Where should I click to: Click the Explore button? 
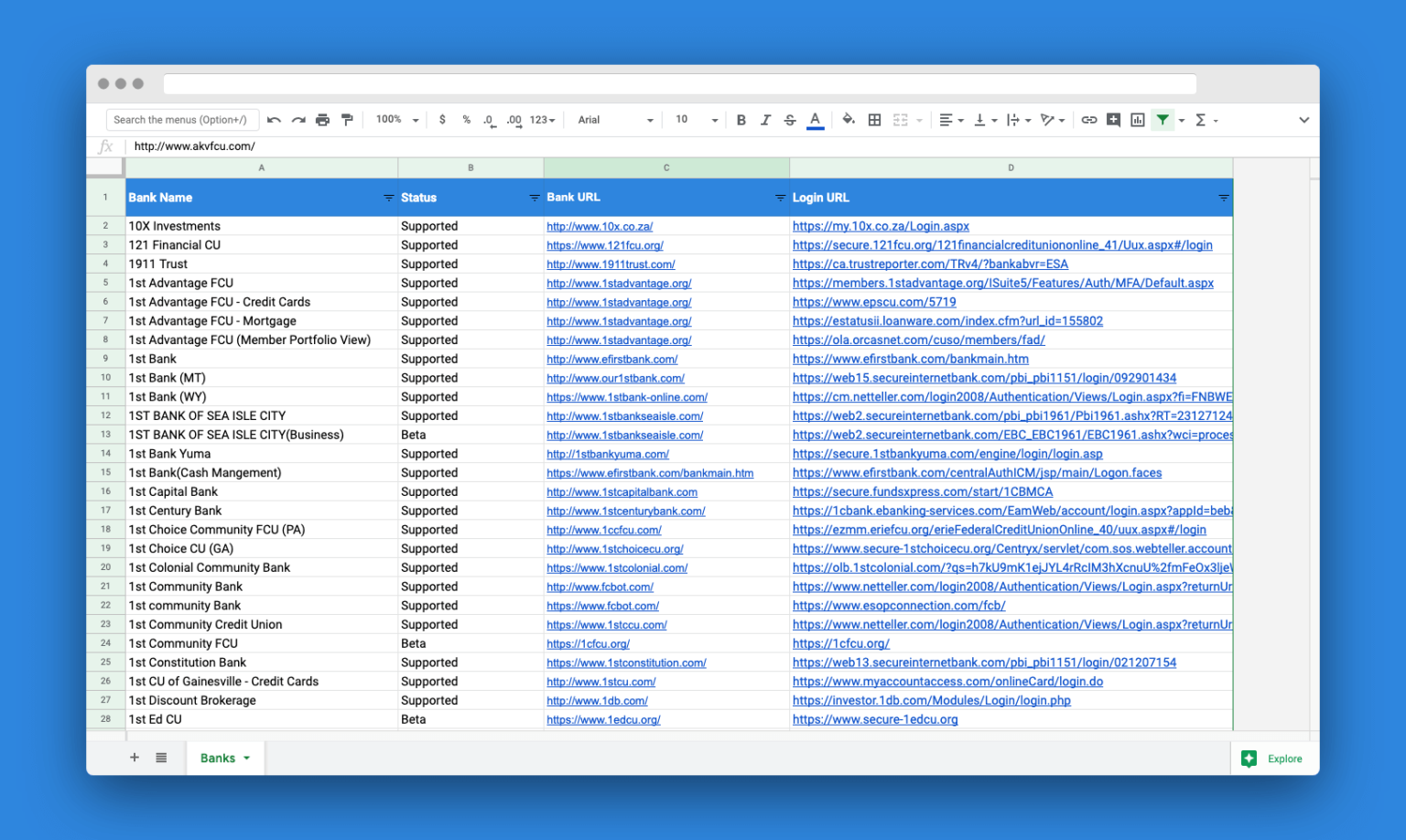coord(1273,759)
